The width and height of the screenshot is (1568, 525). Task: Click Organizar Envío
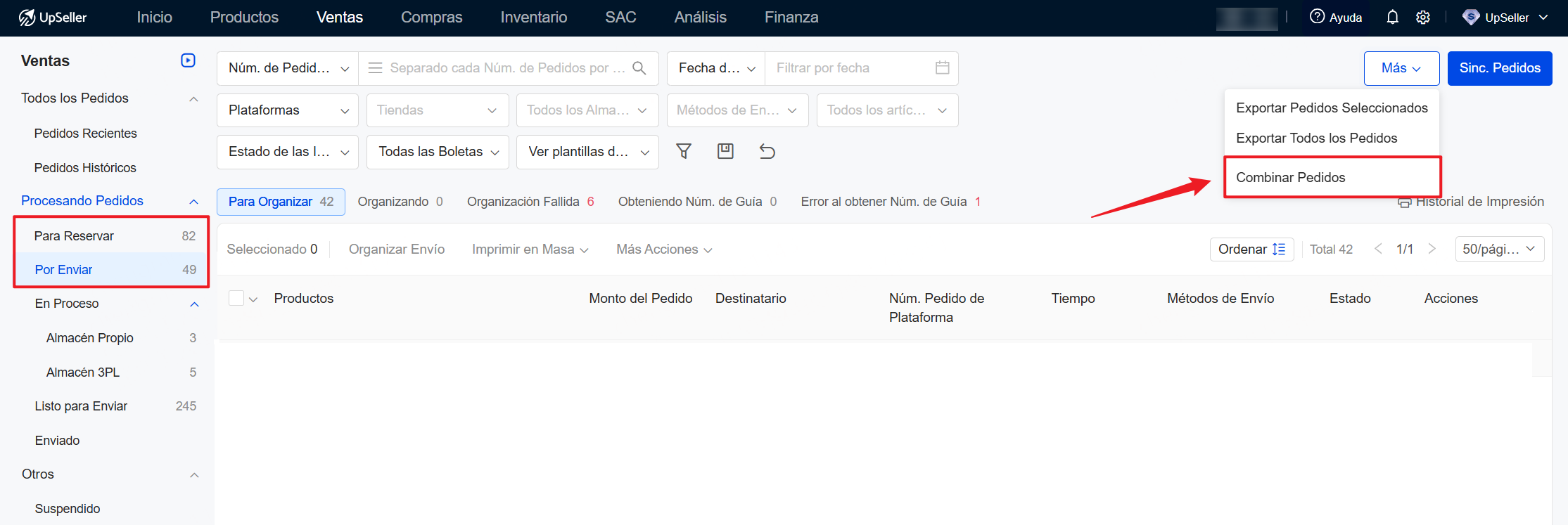397,249
